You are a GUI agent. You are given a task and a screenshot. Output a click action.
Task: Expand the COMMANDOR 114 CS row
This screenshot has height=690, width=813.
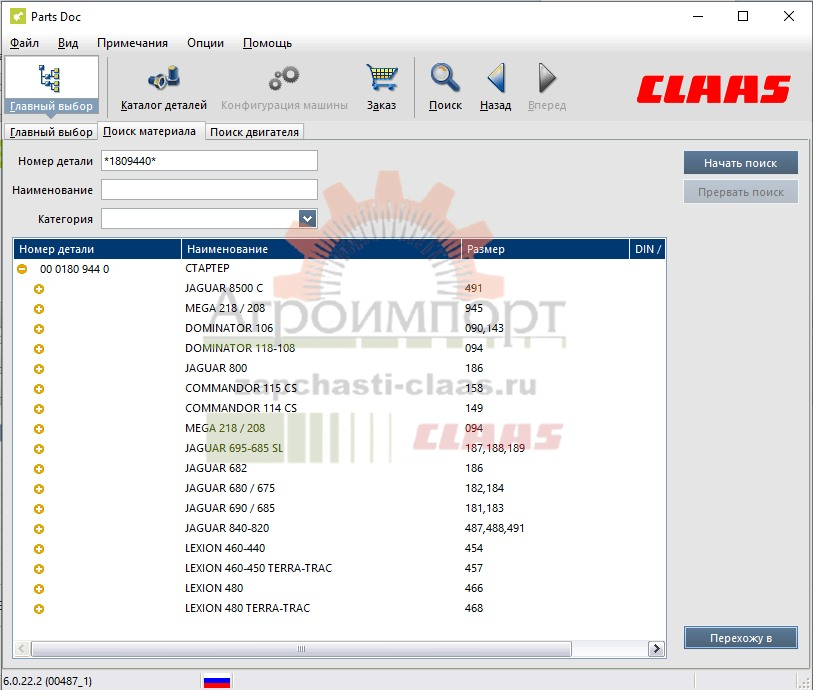[x=39, y=409]
